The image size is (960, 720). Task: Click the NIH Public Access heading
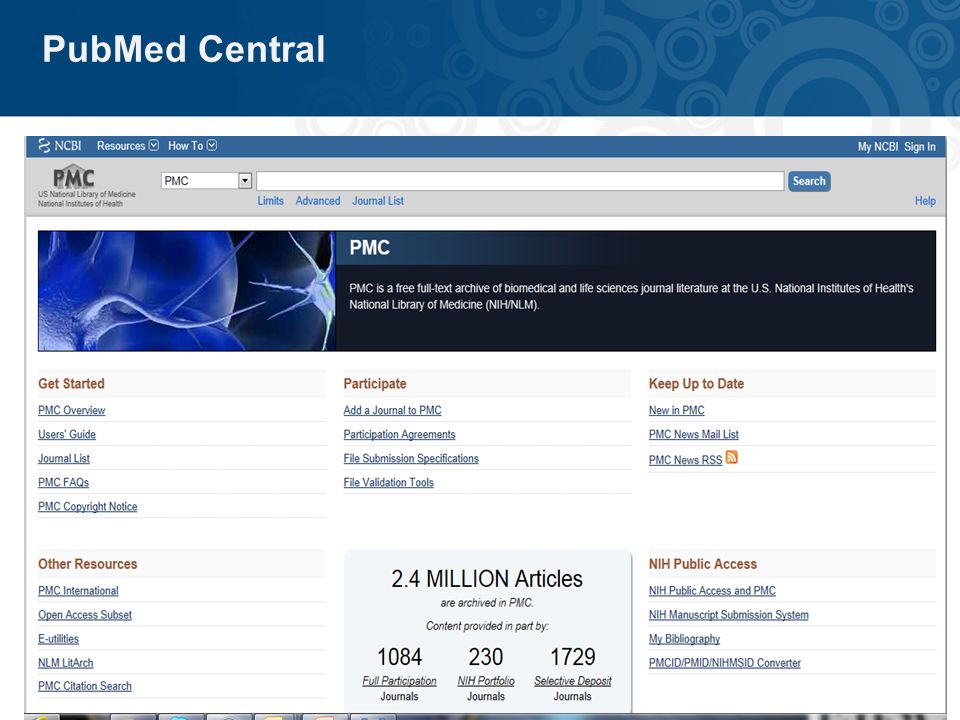point(703,564)
